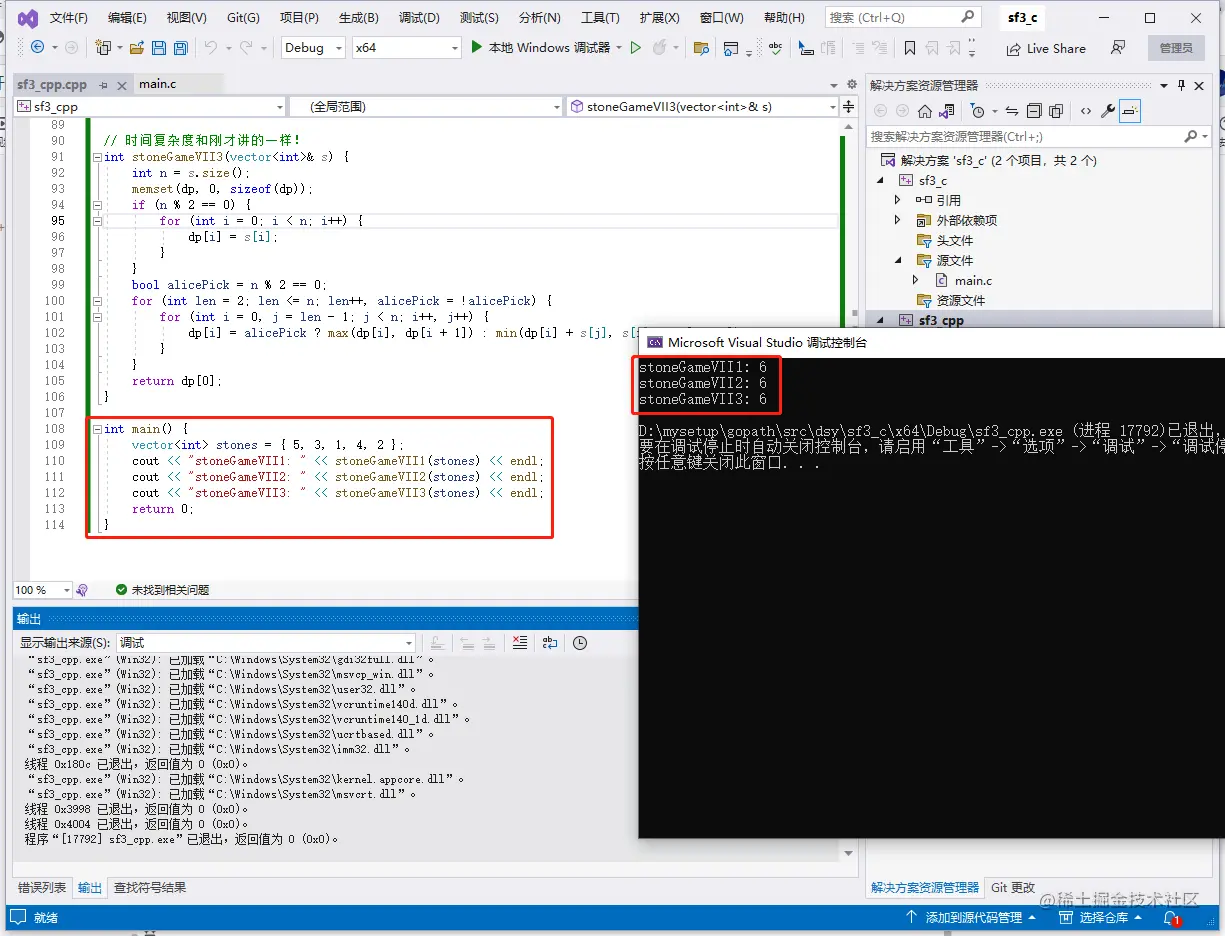This screenshot has height=936, width=1225.
Task: Open the 100 % zoom level dropdown
Action: (x=42, y=590)
